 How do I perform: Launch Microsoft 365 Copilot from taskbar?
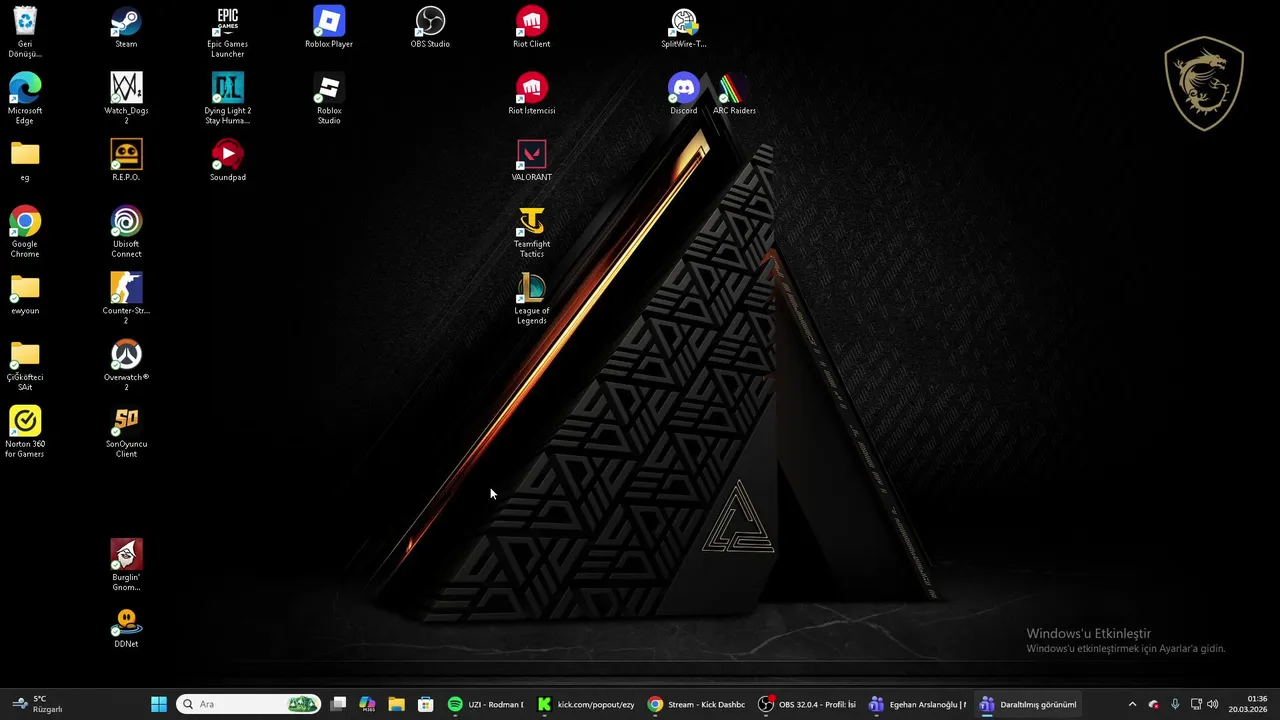(x=367, y=704)
